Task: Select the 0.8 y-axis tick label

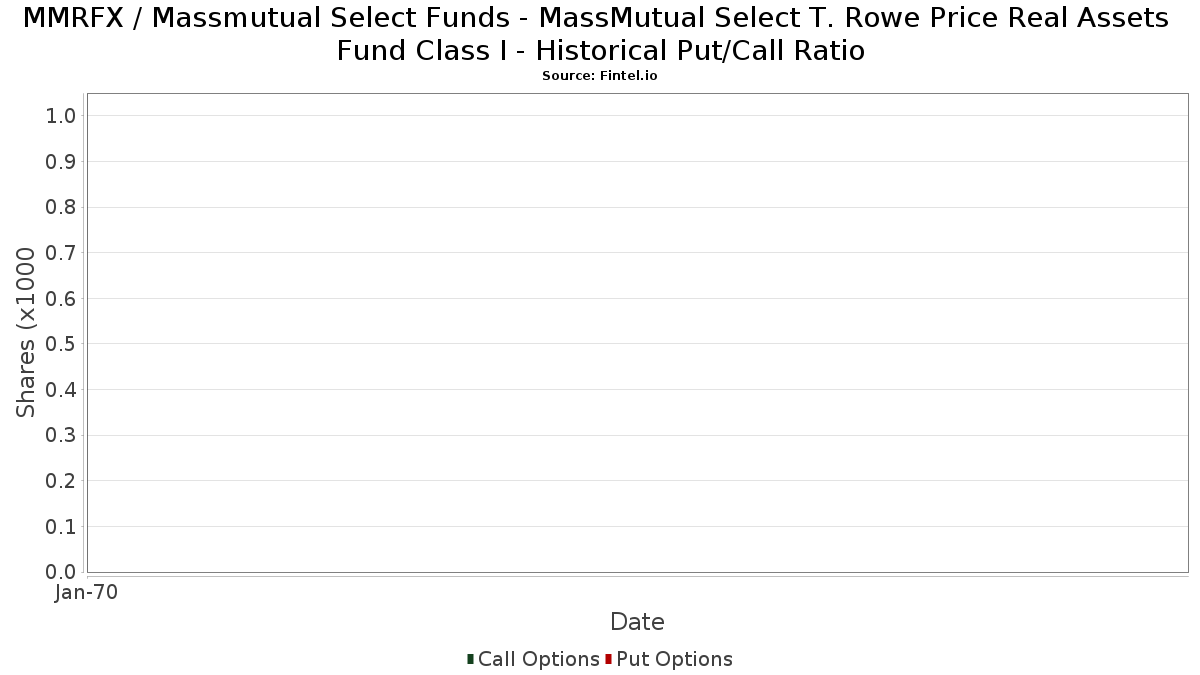Action: [61, 207]
